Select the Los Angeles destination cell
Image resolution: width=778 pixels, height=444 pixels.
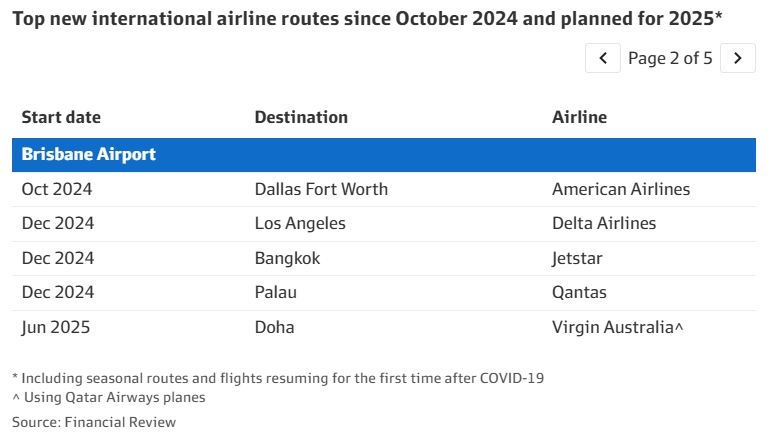[x=300, y=223]
